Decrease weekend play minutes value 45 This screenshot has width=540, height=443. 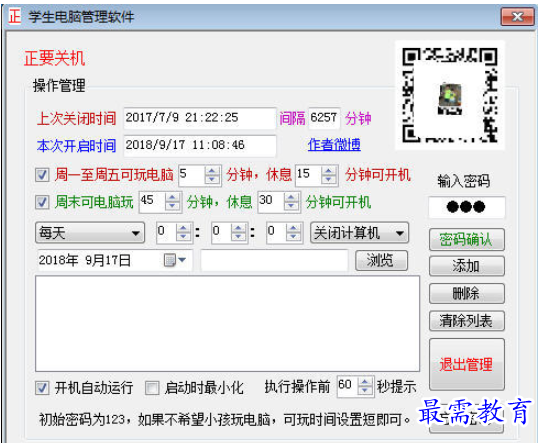click(172, 206)
